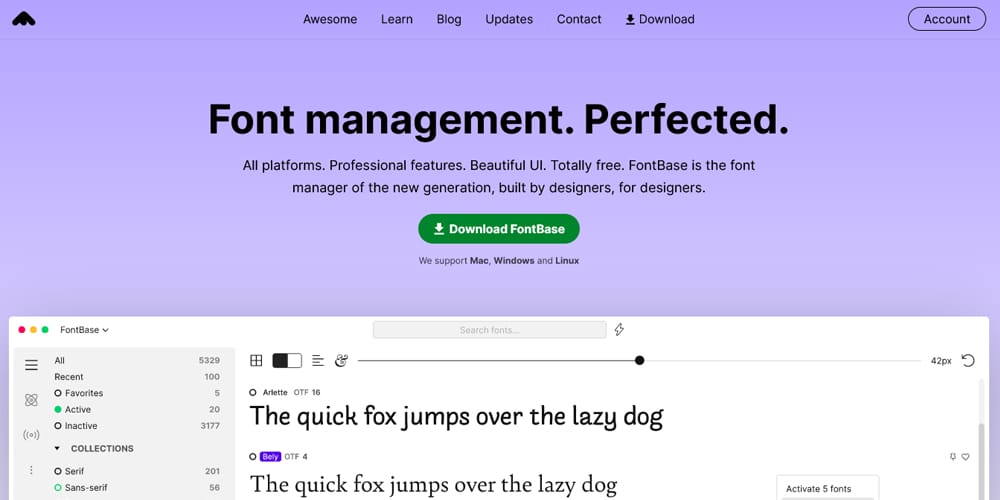
Task: Click the font size slider handle
Action: pyautogui.click(x=639, y=360)
